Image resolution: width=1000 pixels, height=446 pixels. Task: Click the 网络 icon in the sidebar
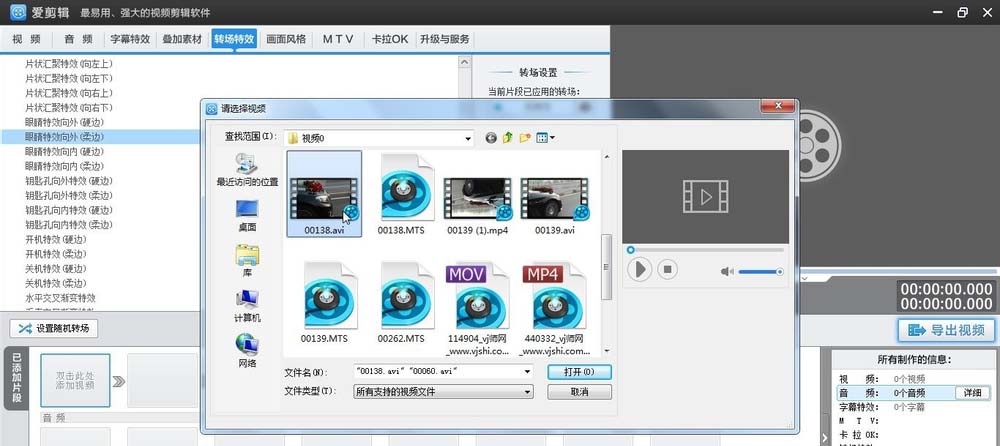pyautogui.click(x=247, y=350)
